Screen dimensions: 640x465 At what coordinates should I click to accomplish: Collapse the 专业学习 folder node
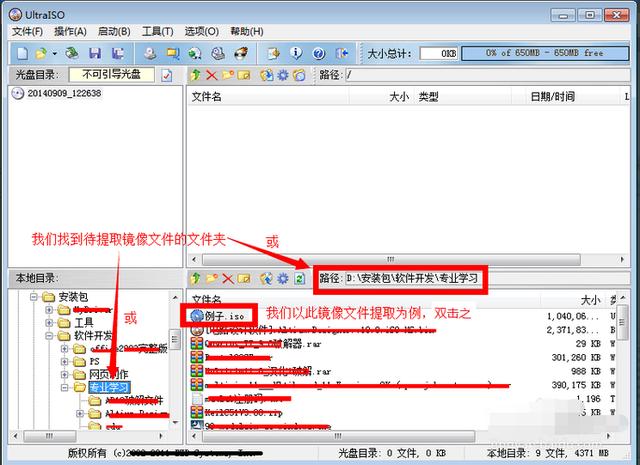click(x=64, y=387)
